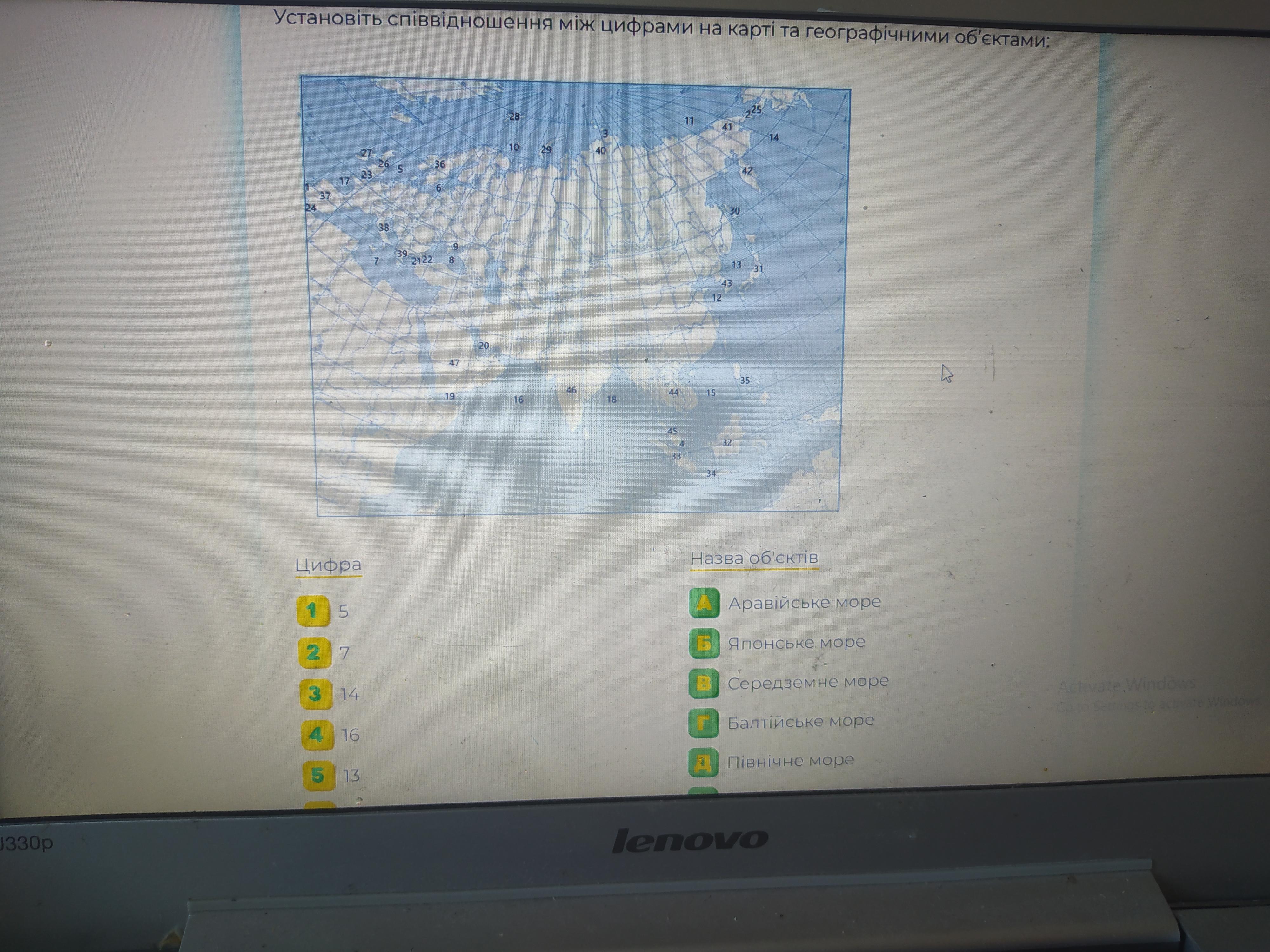The height and width of the screenshot is (952, 1270).
Task: Click yellow badge number 5
Action: pos(319,776)
